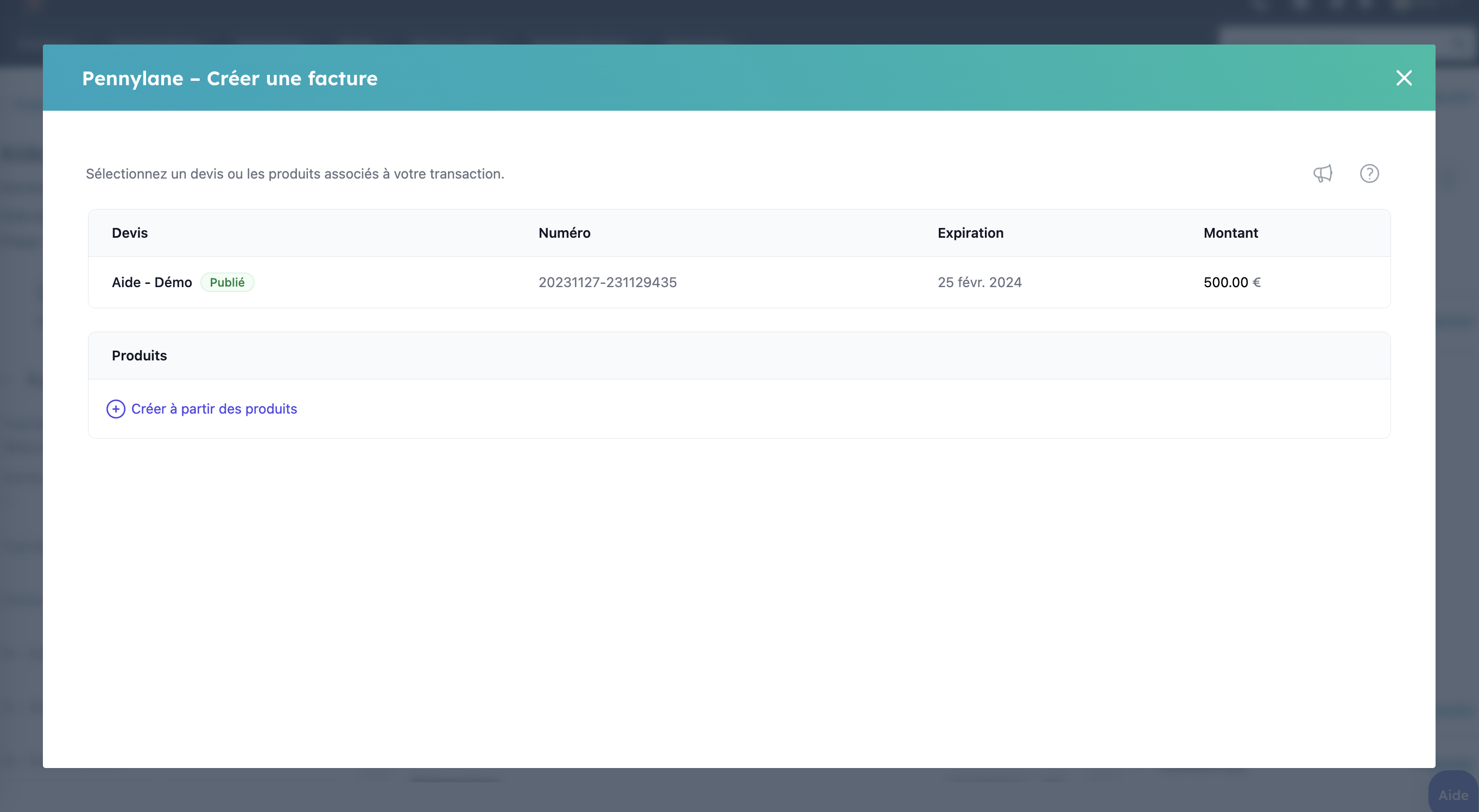Viewport: 1479px width, 812px height.
Task: Click the Montant column header
Action: pyautogui.click(x=1230, y=233)
